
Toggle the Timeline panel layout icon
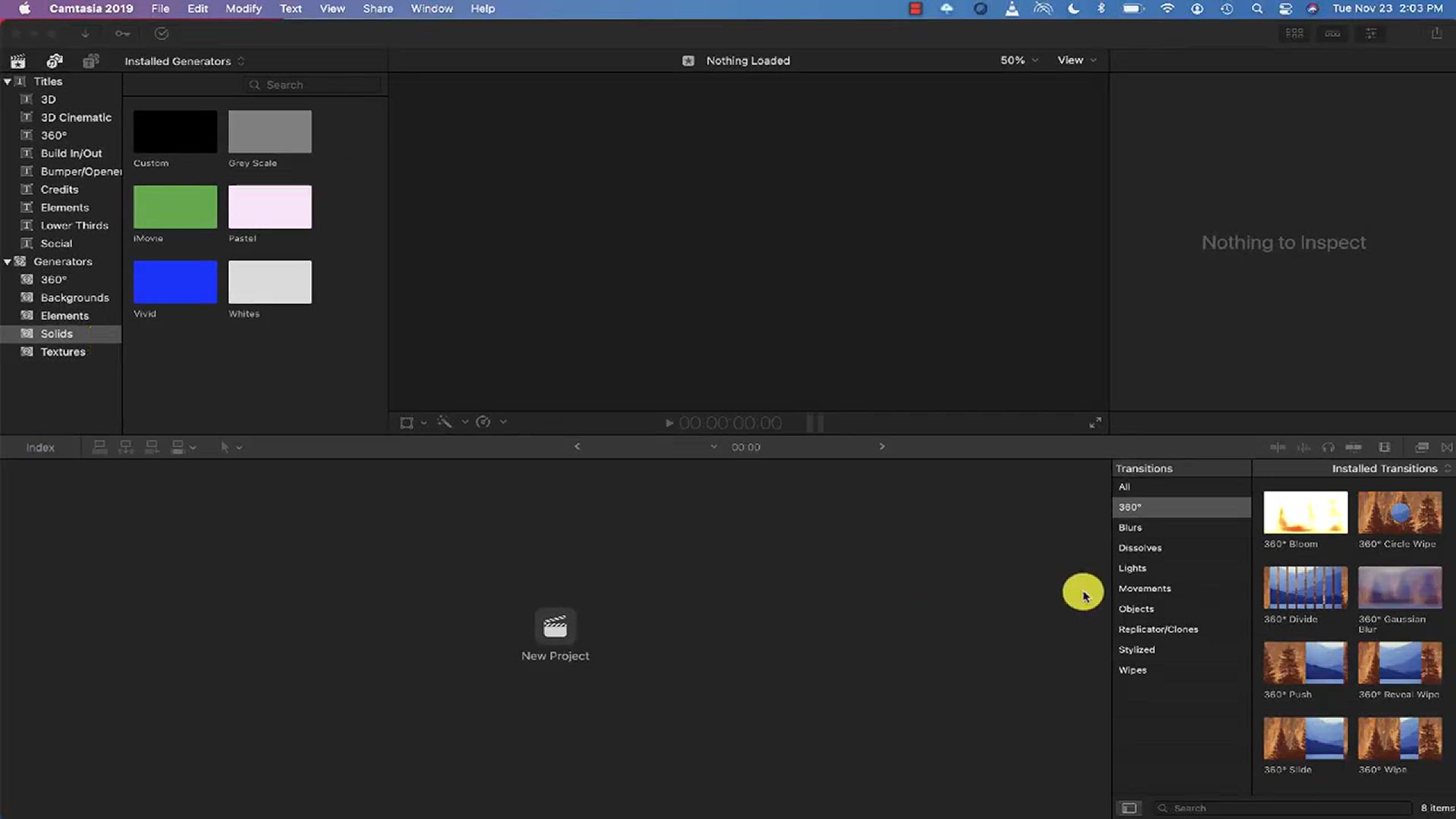click(x=1332, y=33)
